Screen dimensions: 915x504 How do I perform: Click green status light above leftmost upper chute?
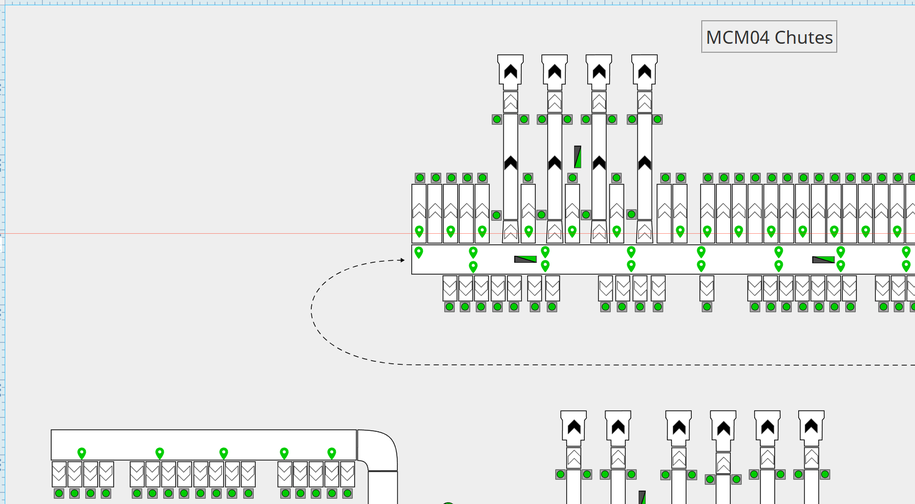point(419,178)
